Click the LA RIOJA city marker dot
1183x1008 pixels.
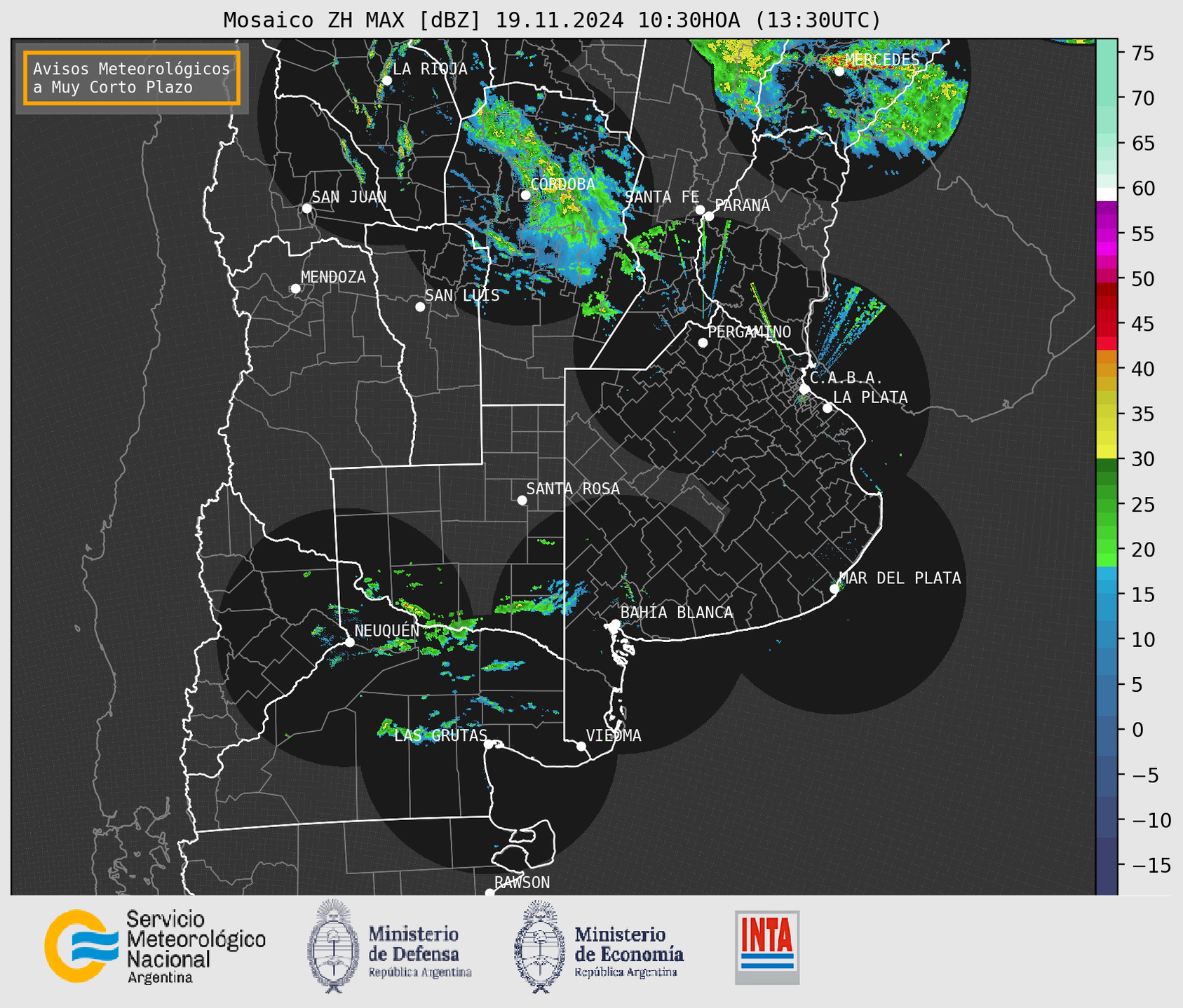pyautogui.click(x=386, y=81)
